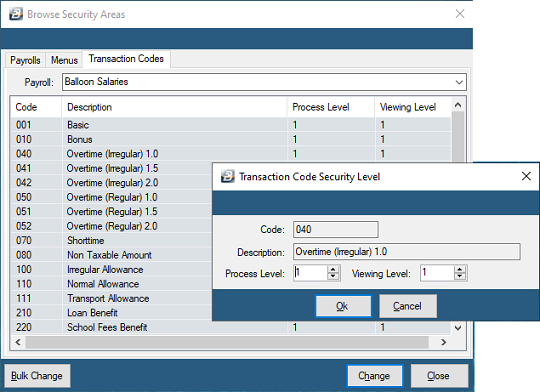The width and height of the screenshot is (540, 392).
Task: Click the Viewing Level column header
Action: 413,107
